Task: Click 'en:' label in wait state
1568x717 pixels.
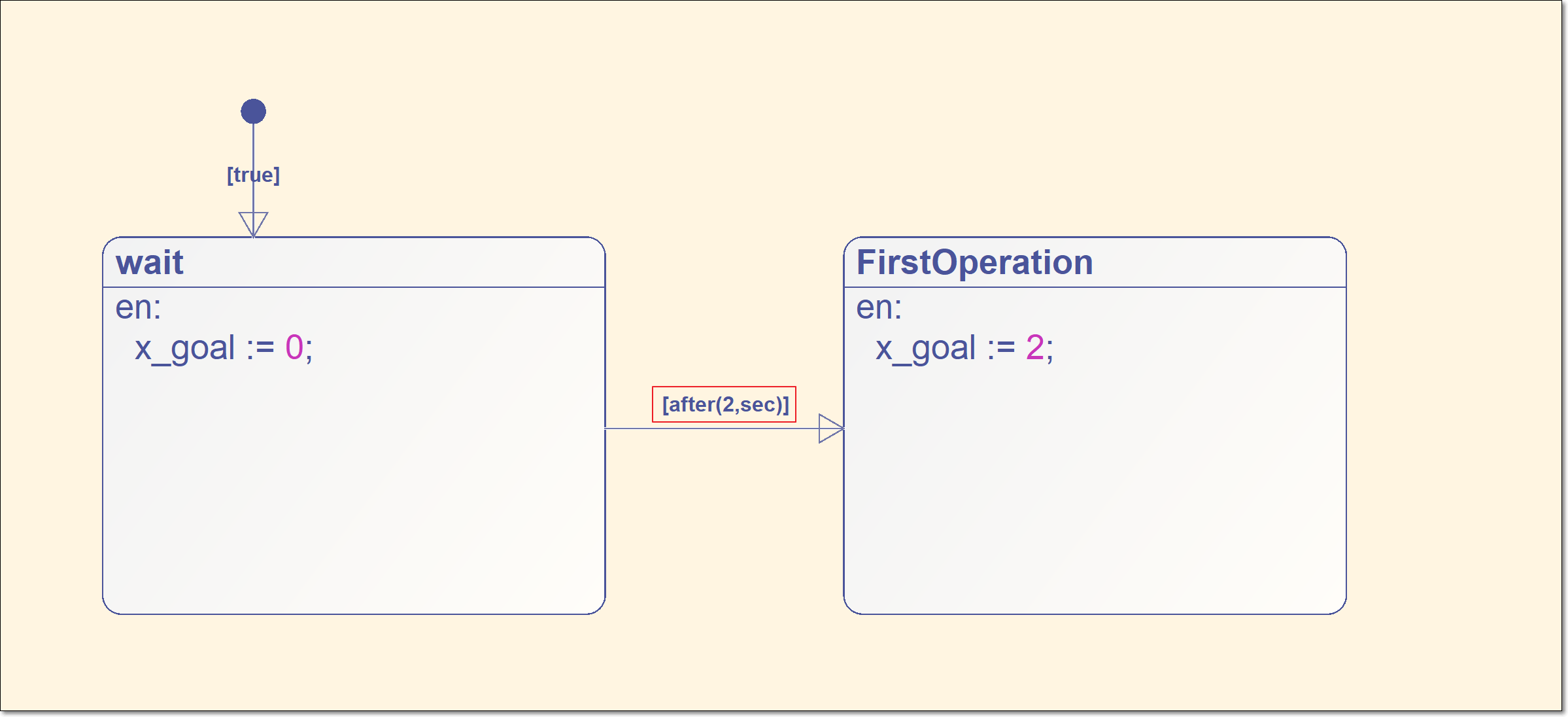Action: 138,307
